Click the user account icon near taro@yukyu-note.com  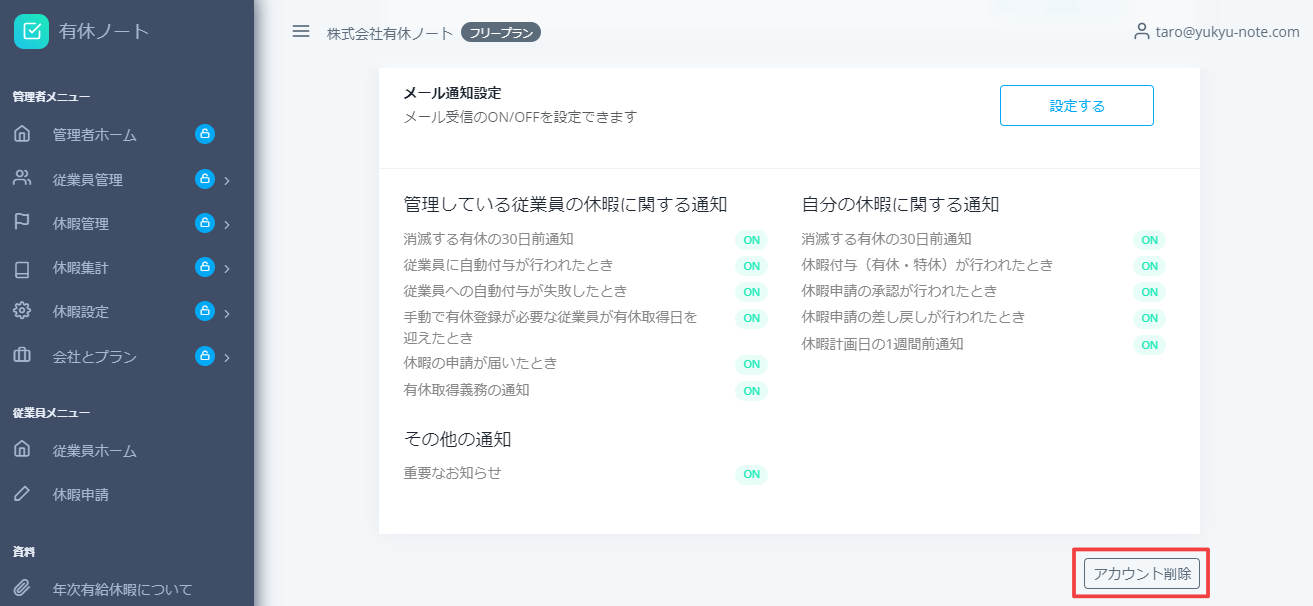click(1143, 30)
